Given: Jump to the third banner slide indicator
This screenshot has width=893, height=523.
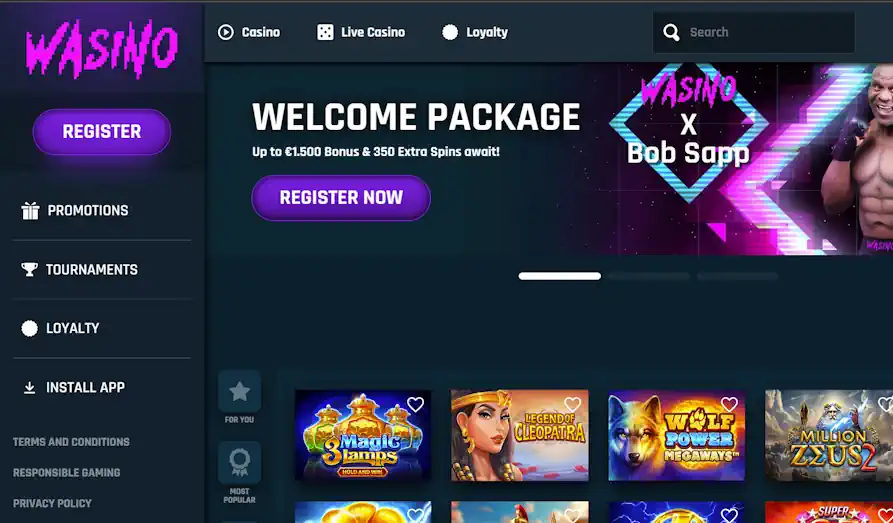Looking at the screenshot, I should [738, 276].
